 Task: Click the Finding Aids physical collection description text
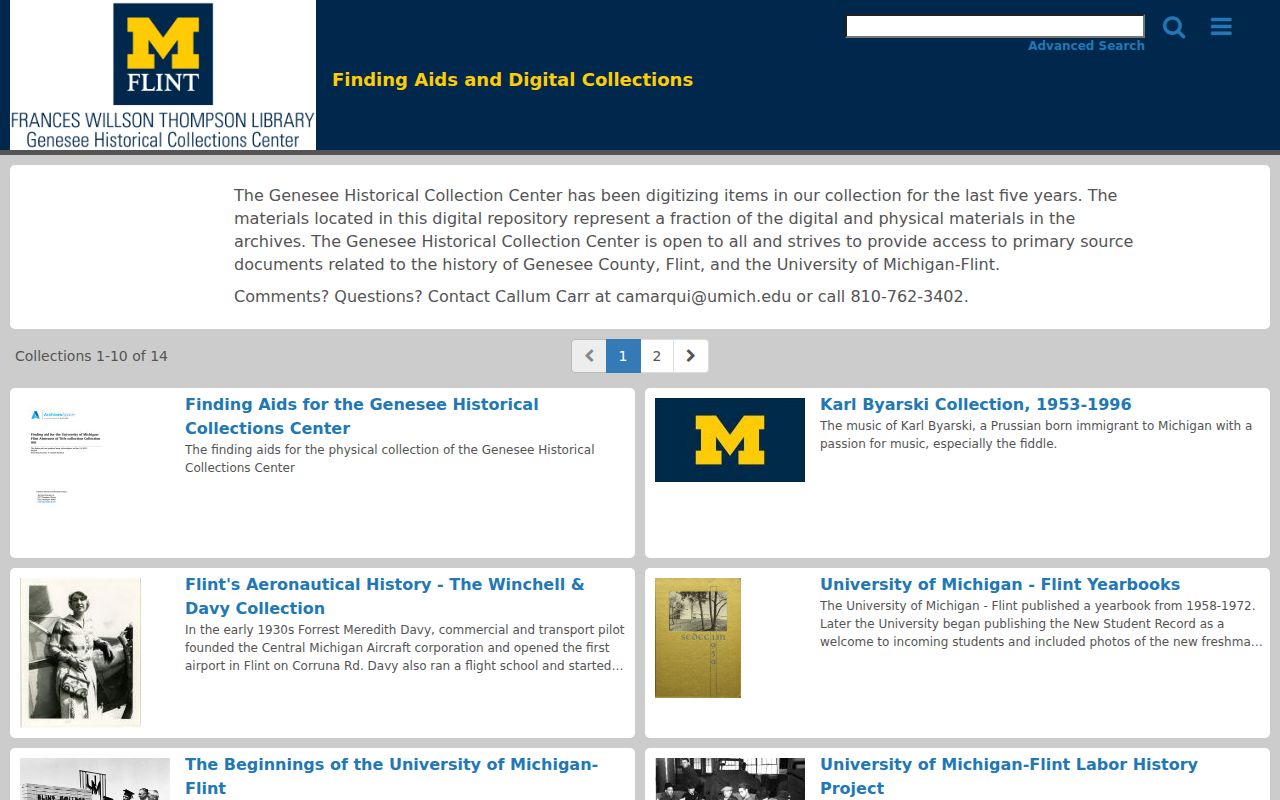pyautogui.click(x=390, y=458)
